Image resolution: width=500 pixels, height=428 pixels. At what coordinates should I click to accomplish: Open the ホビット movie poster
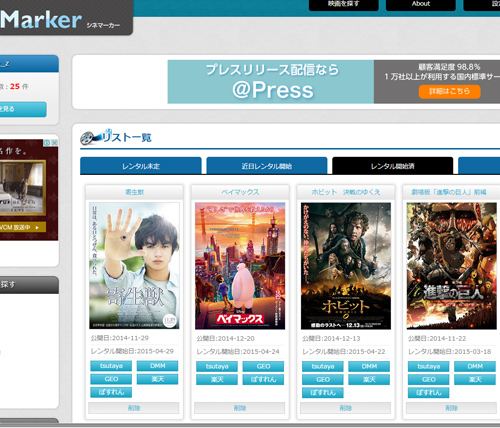(x=346, y=266)
